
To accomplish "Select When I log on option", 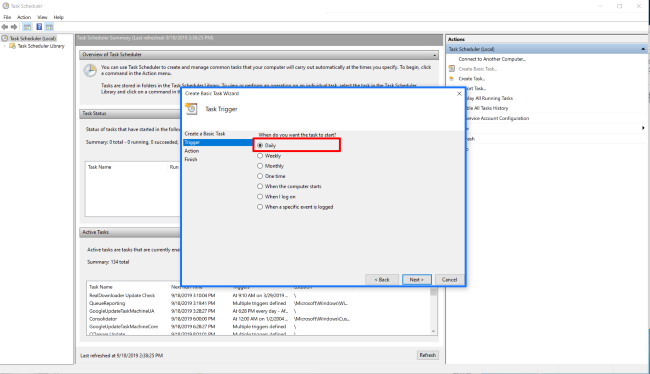I will 260,197.
